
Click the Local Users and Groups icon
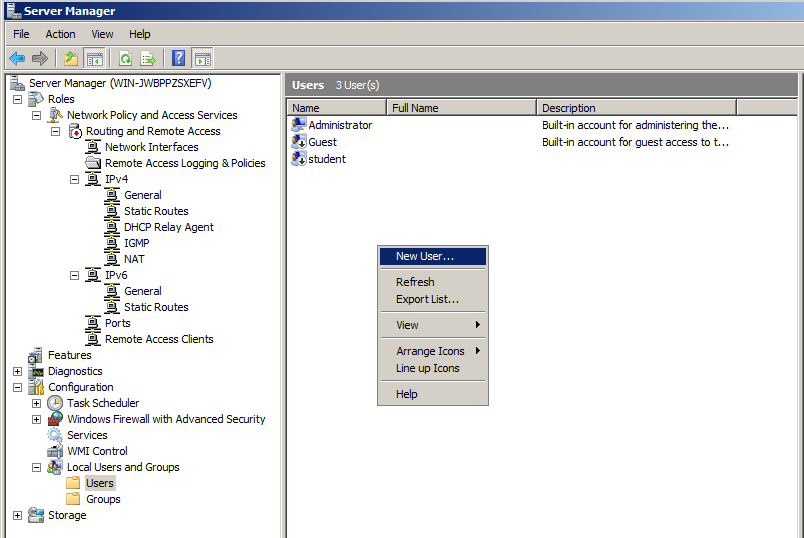[x=55, y=467]
